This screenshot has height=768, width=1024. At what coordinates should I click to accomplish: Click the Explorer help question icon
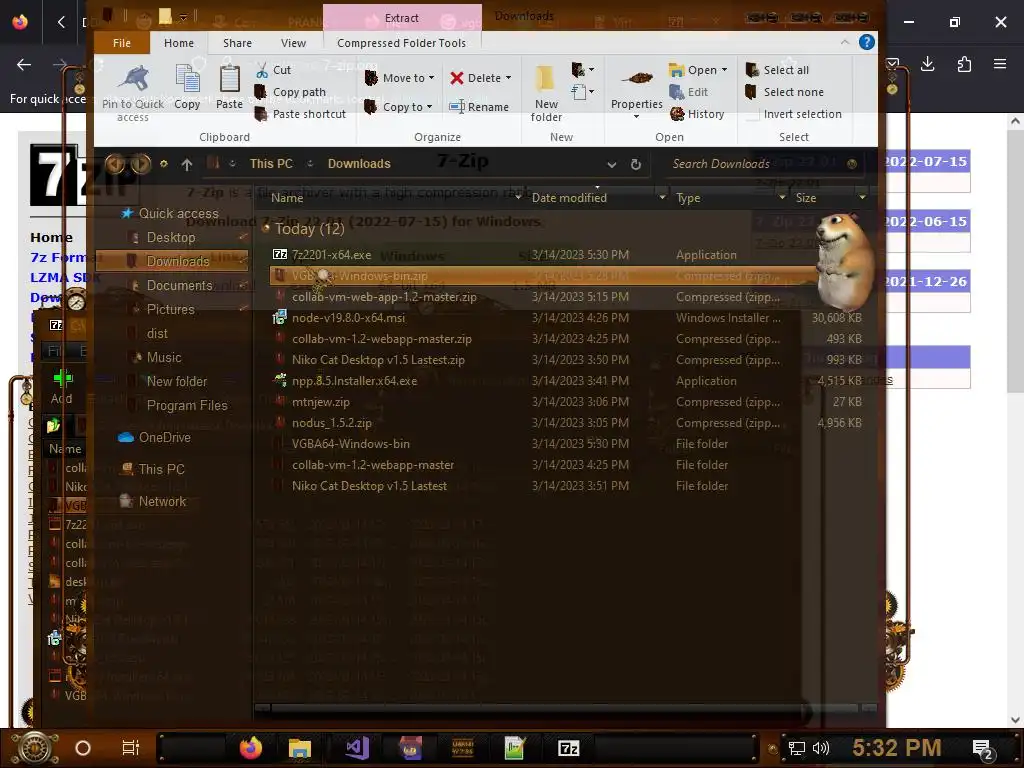[x=867, y=42]
